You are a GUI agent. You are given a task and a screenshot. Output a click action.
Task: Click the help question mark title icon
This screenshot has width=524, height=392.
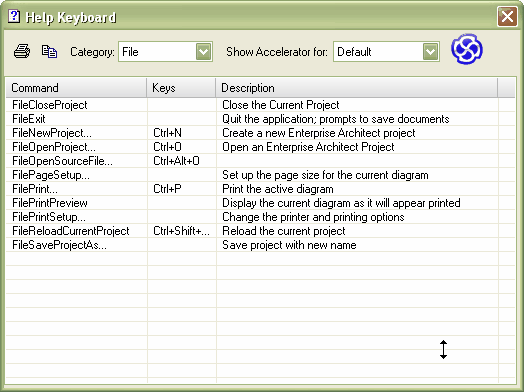(x=14, y=16)
